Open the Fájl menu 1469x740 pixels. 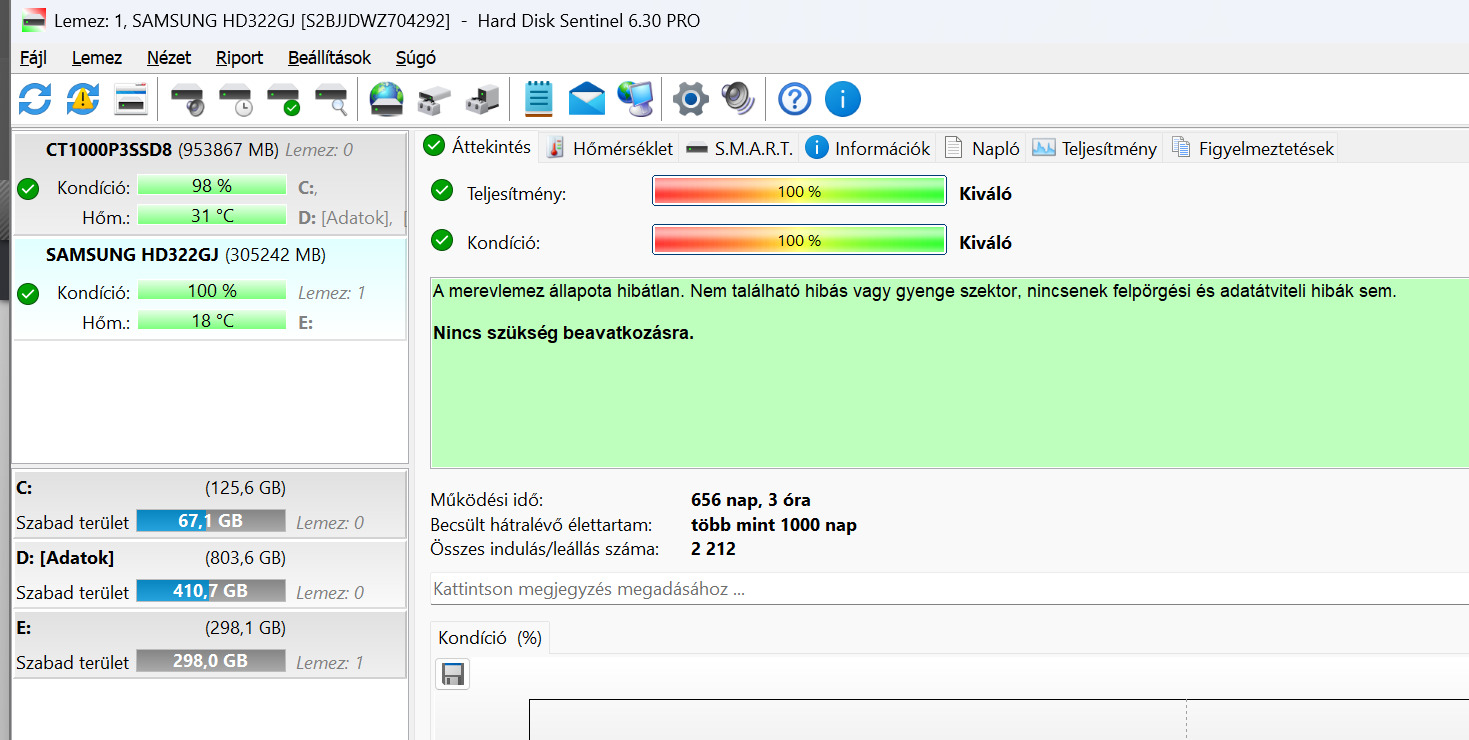pyautogui.click(x=33, y=58)
